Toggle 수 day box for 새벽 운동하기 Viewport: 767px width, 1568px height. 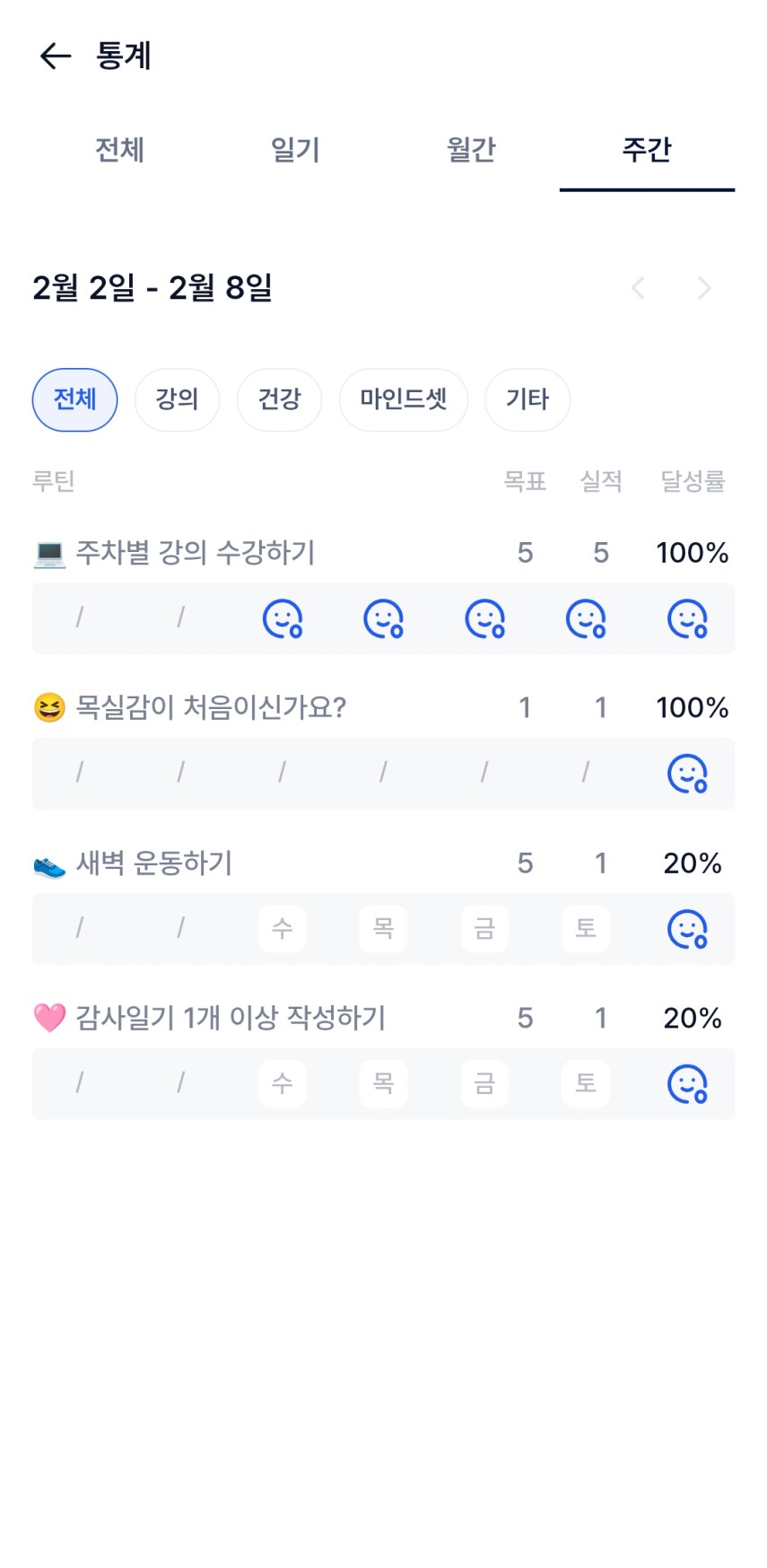tap(282, 928)
